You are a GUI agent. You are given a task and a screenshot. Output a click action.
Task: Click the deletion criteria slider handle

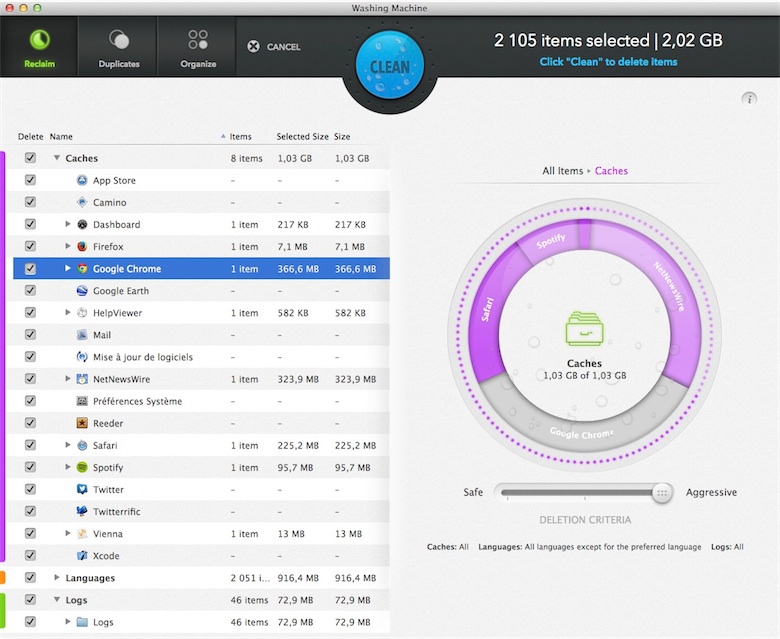662,493
